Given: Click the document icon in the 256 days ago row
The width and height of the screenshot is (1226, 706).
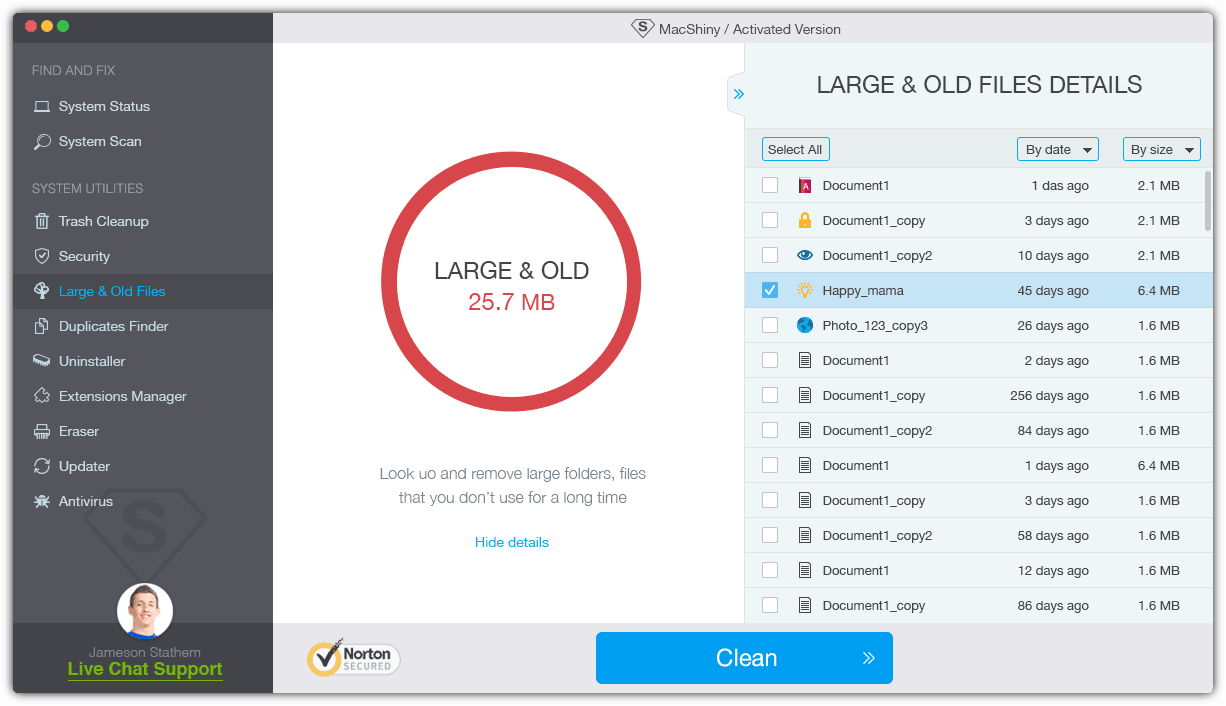Looking at the screenshot, I should 805,395.
